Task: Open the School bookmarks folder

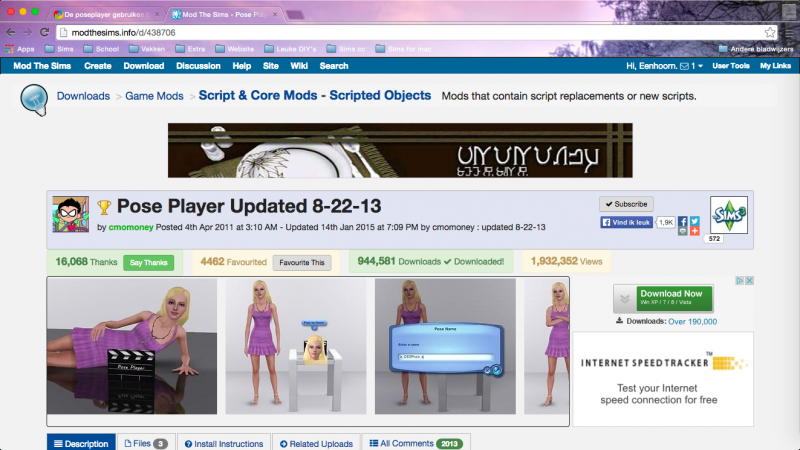Action: point(101,49)
